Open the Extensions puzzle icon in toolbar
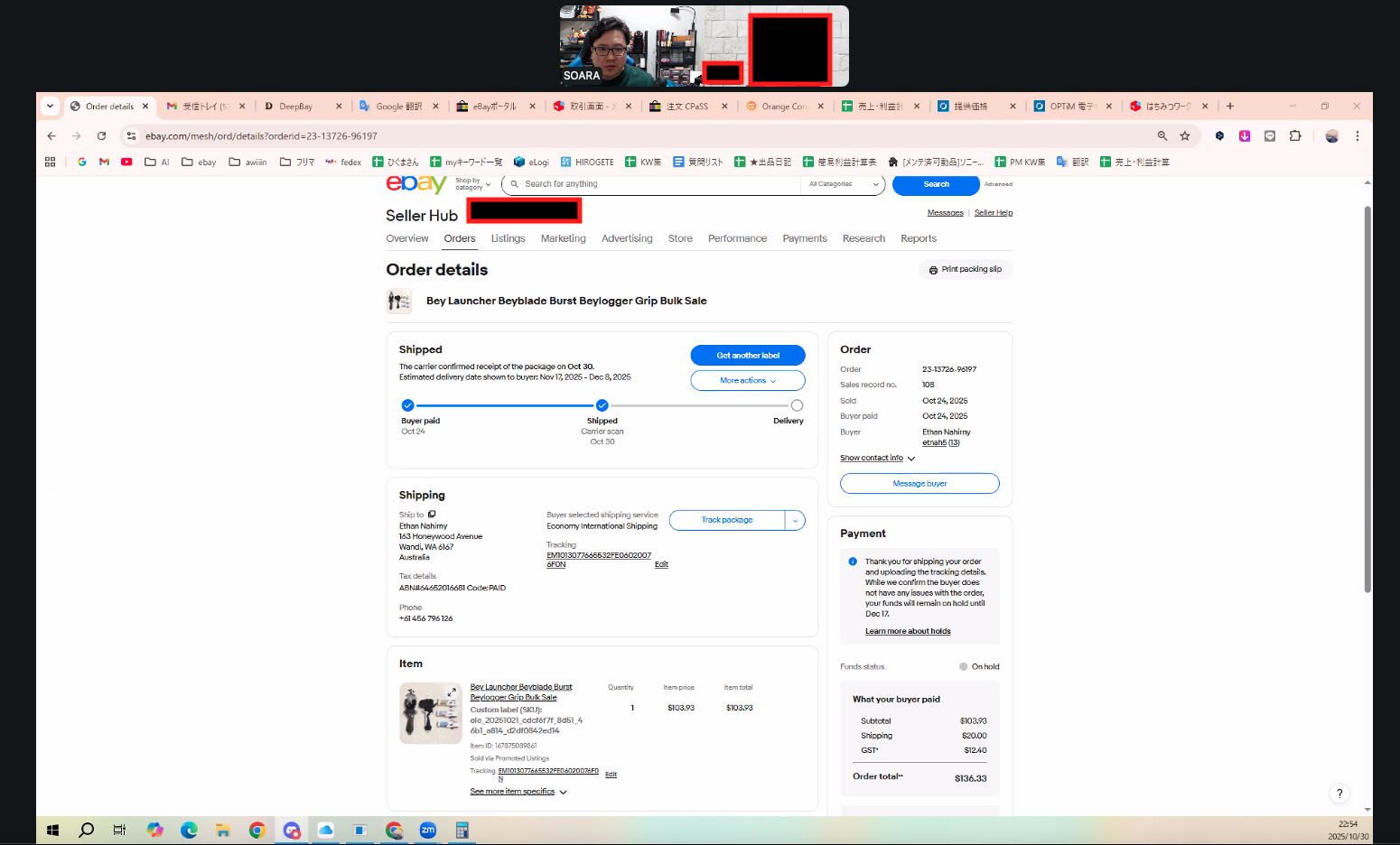The image size is (1400, 845). pyautogui.click(x=1295, y=136)
